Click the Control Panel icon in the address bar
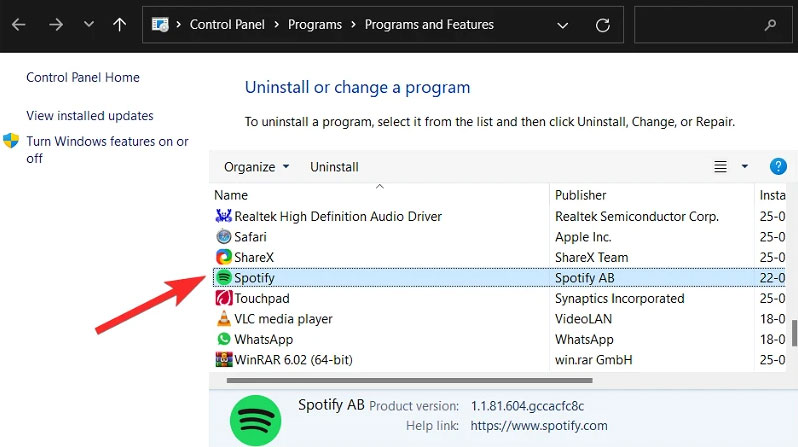798x447 pixels. pyautogui.click(x=160, y=24)
